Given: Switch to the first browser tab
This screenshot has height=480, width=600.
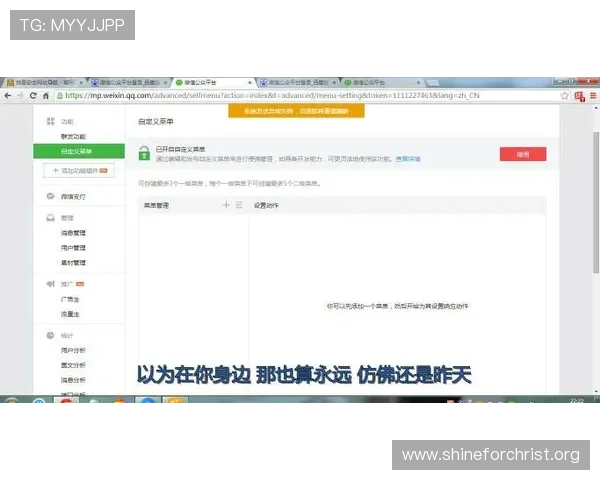Looking at the screenshot, I should (x=44, y=82).
